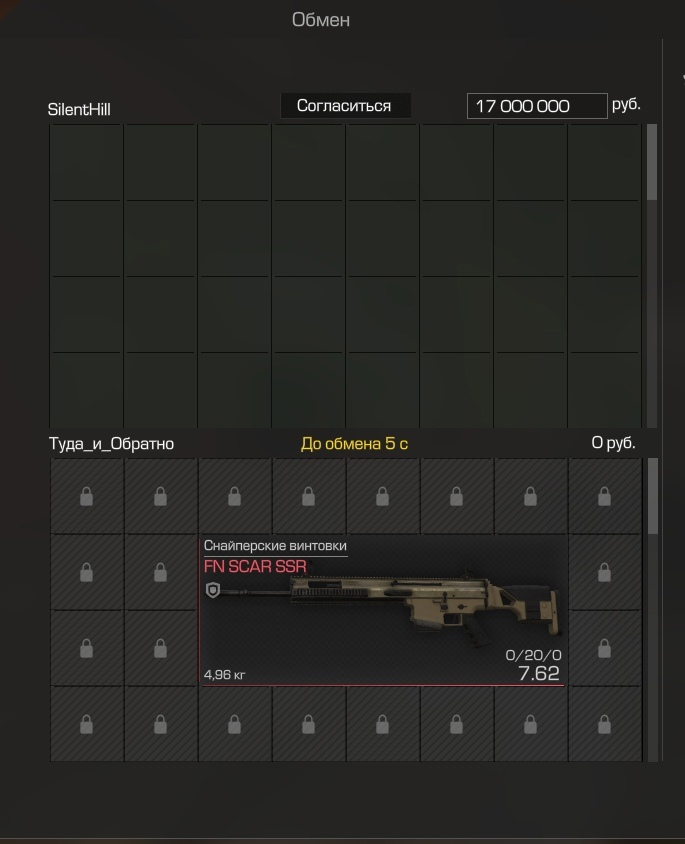Click the Согласиться button

pyautogui.click(x=345, y=106)
